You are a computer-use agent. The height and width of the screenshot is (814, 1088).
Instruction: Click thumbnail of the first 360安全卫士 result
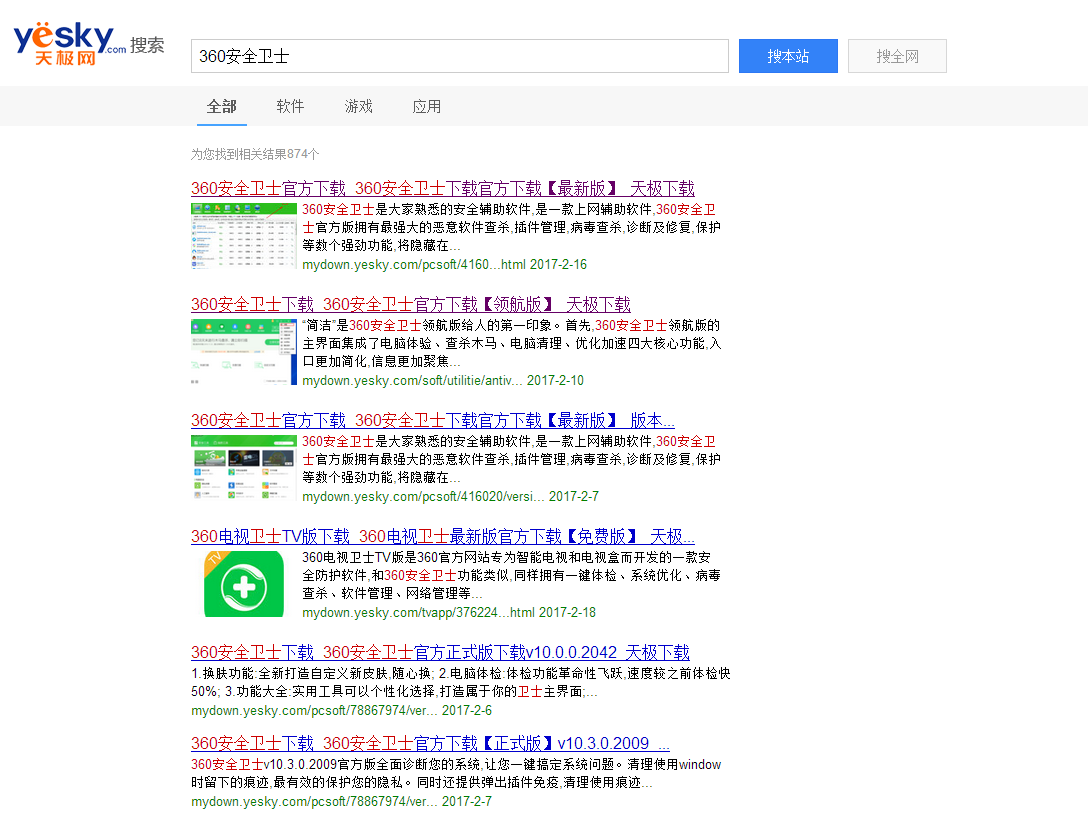(x=244, y=236)
